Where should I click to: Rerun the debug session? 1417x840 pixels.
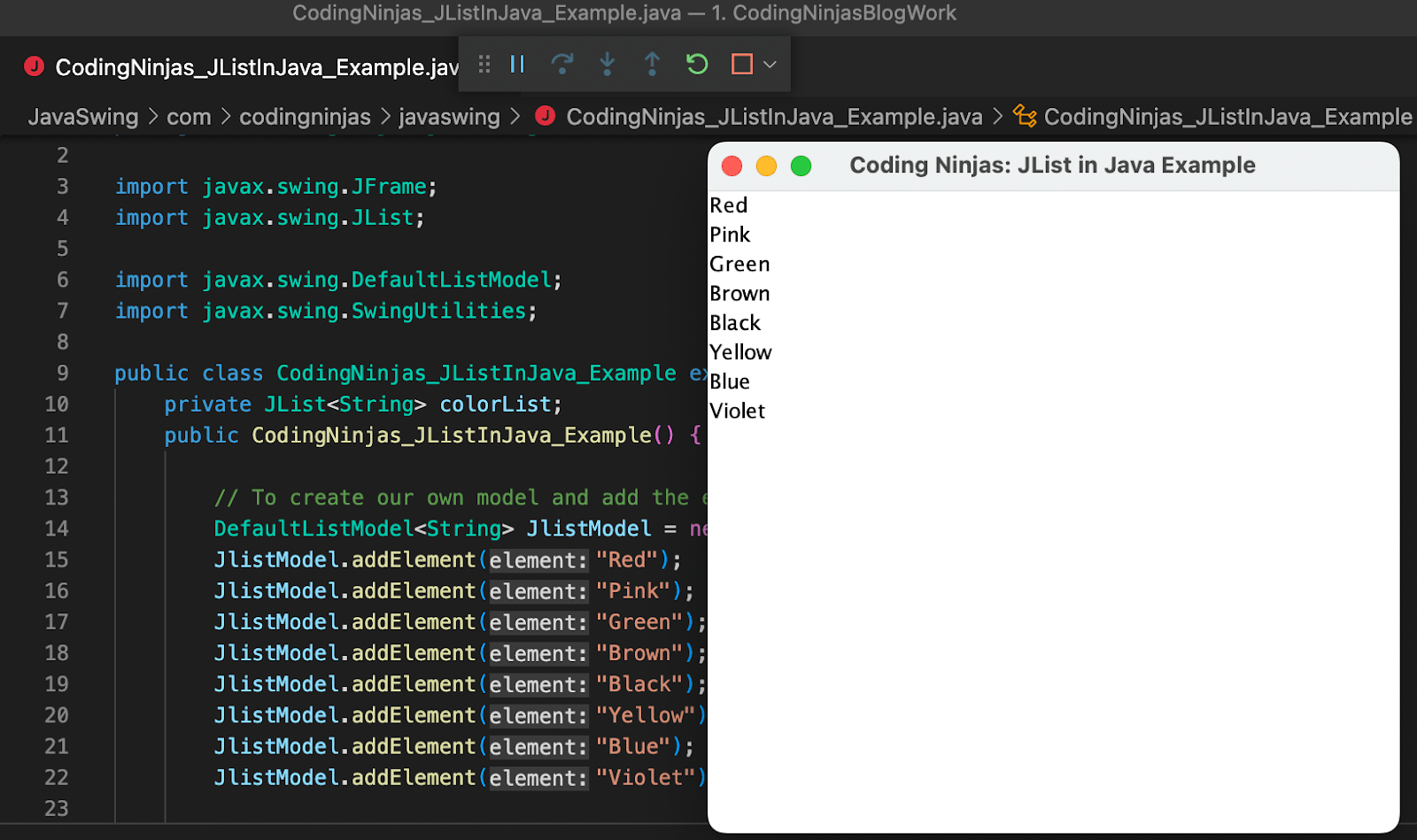pyautogui.click(x=697, y=64)
